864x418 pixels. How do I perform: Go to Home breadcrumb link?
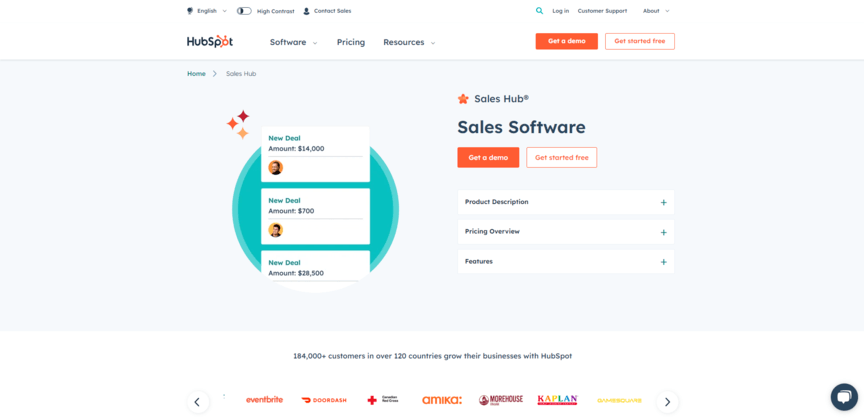point(196,74)
